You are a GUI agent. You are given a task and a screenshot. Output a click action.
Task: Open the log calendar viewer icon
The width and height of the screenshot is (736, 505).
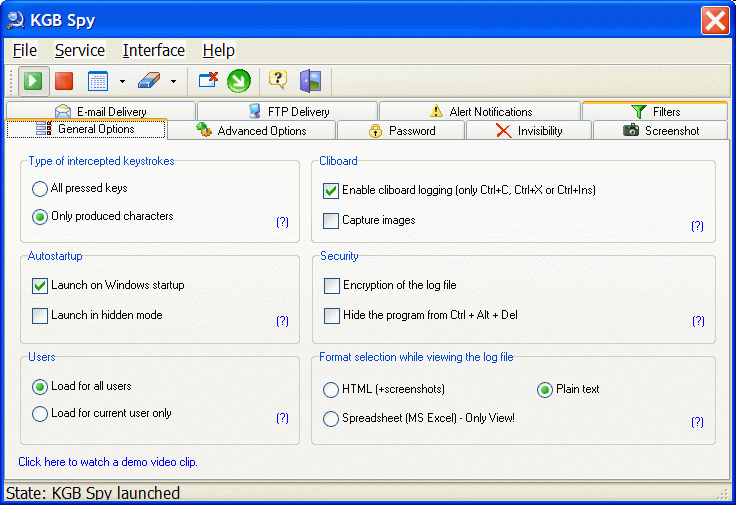[x=97, y=81]
